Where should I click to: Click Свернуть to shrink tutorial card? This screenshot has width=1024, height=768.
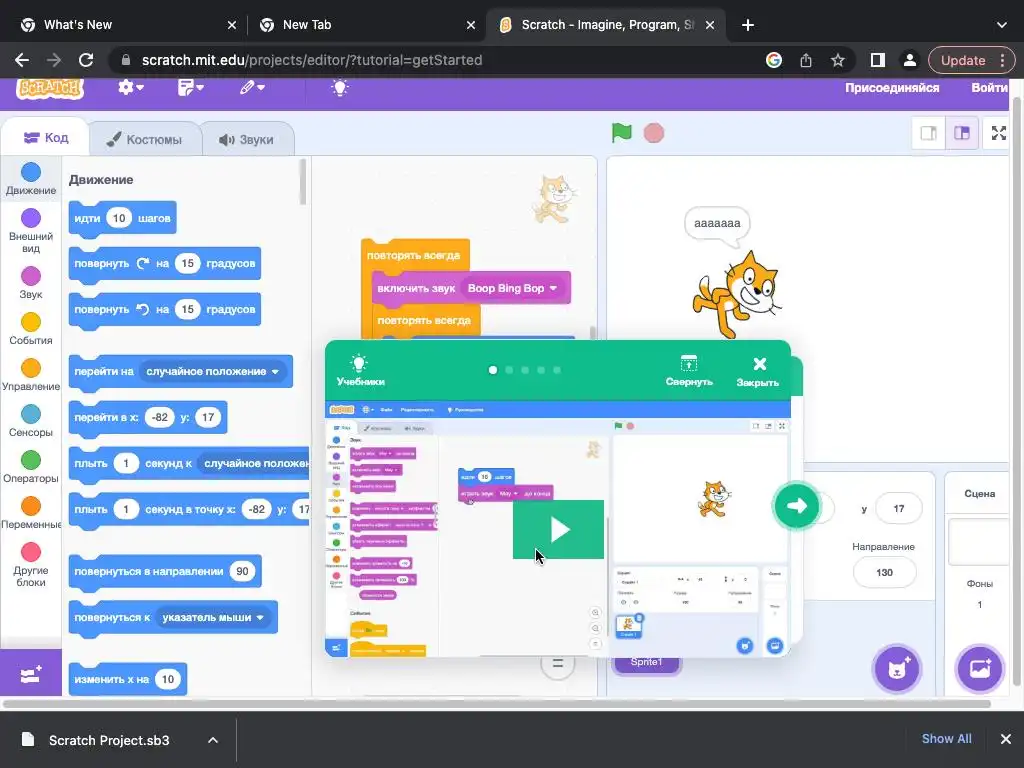688,370
